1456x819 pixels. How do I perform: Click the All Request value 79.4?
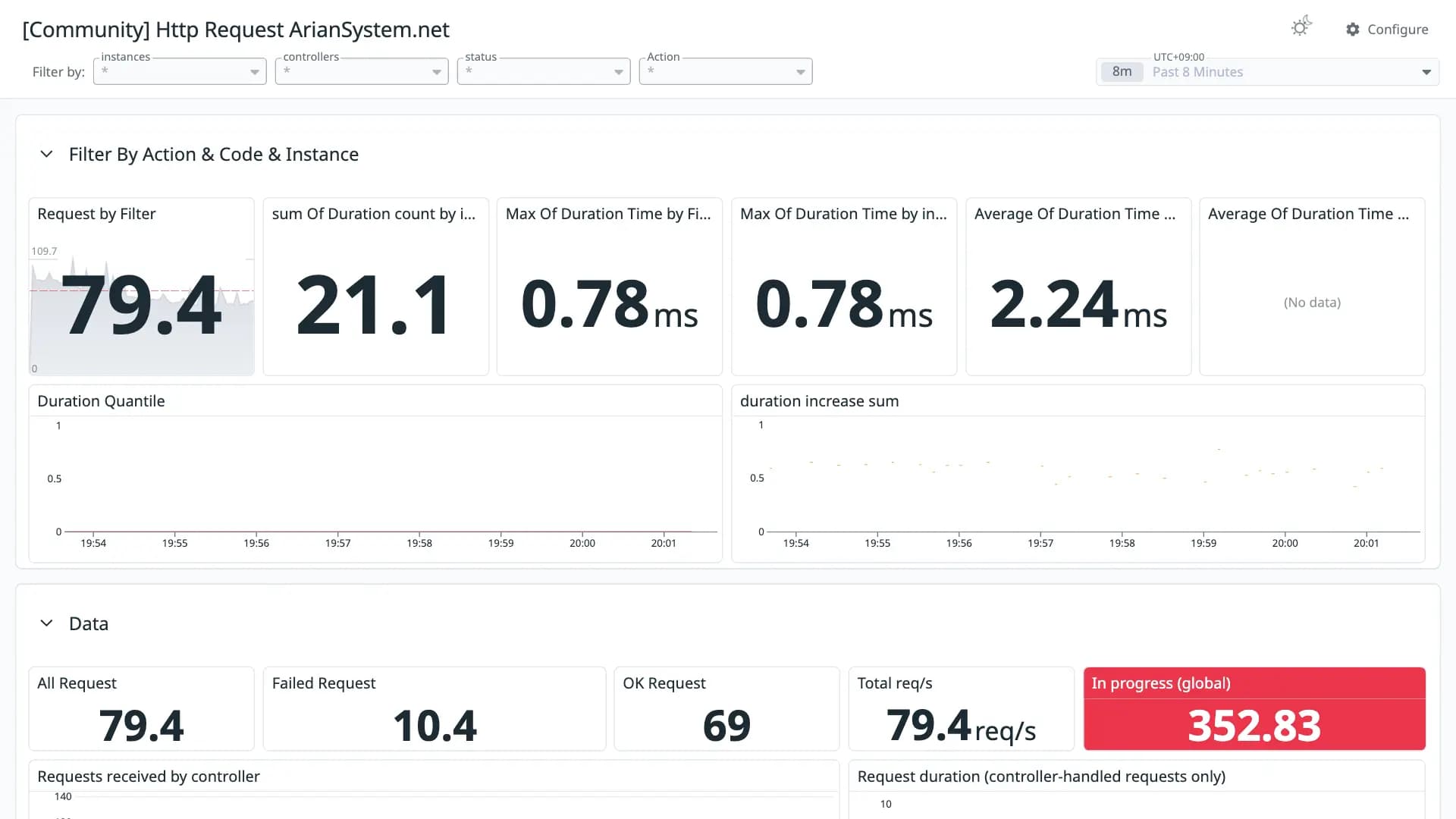tap(142, 726)
